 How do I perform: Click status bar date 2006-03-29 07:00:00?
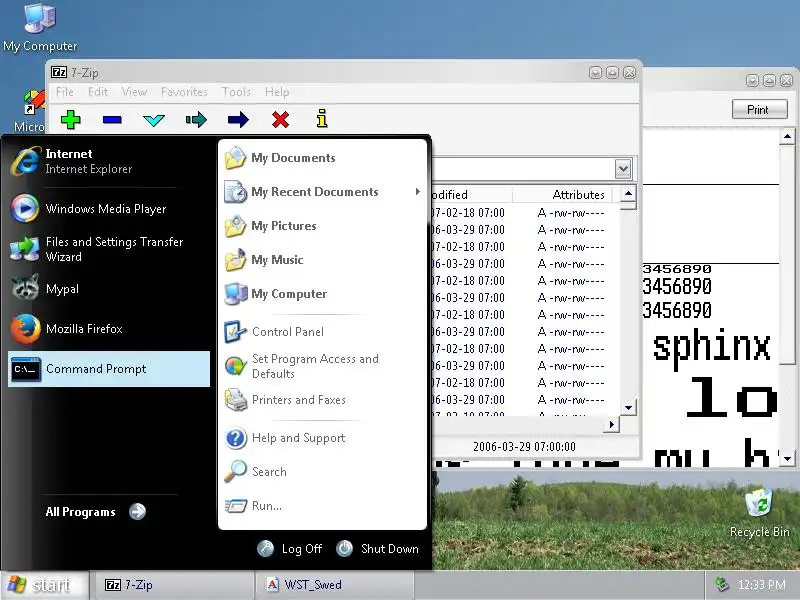tap(524, 446)
